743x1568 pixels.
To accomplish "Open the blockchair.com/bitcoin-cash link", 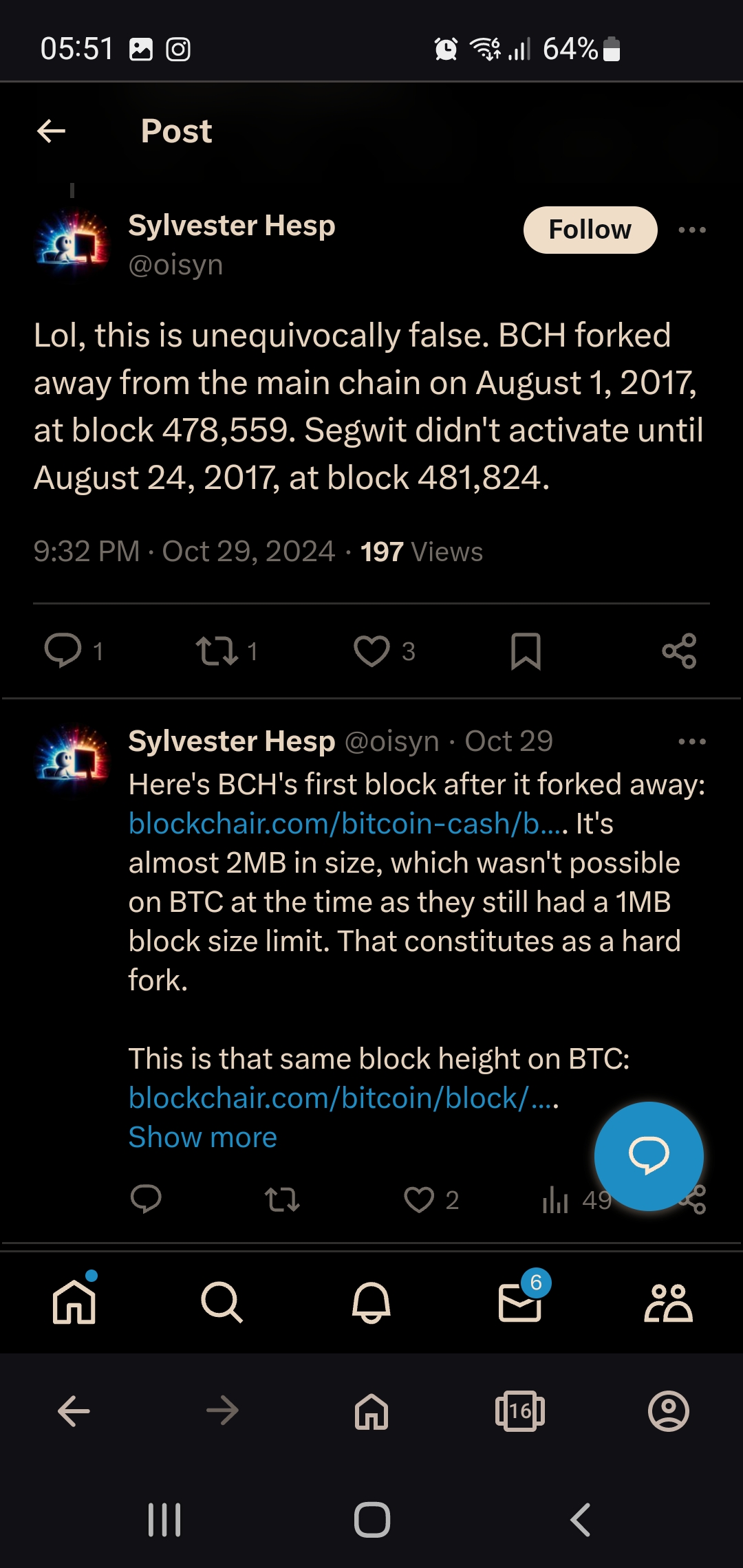I will point(349,823).
